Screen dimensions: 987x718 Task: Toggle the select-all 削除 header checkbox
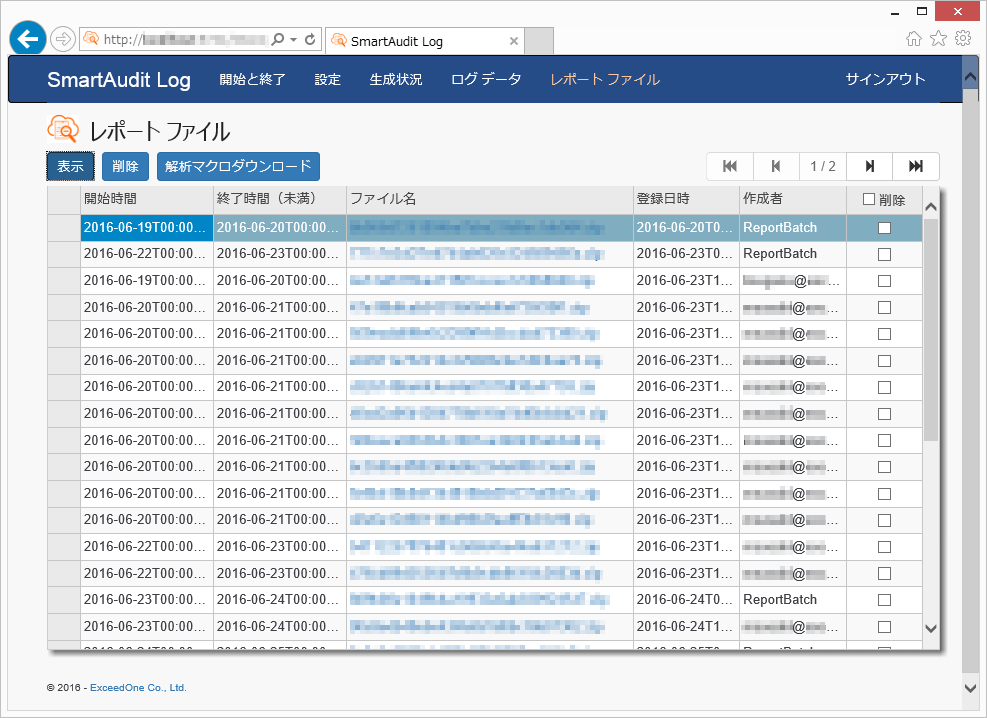point(869,199)
